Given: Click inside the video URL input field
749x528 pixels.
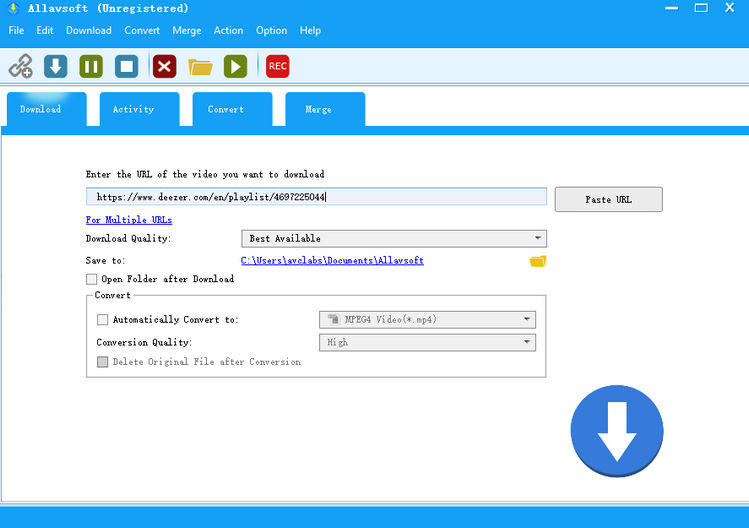Looking at the screenshot, I should tap(316, 197).
